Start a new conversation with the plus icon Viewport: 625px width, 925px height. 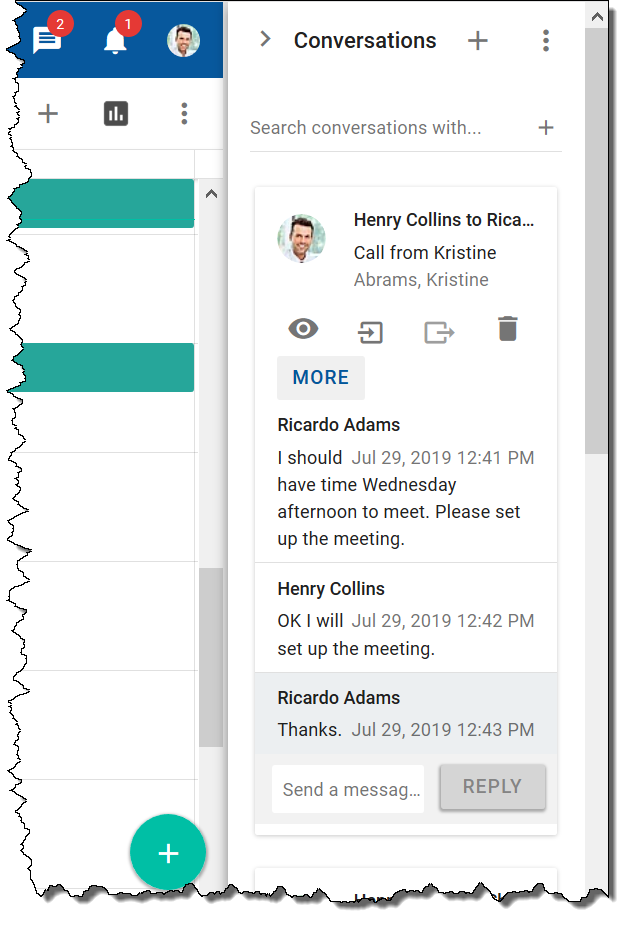point(478,40)
